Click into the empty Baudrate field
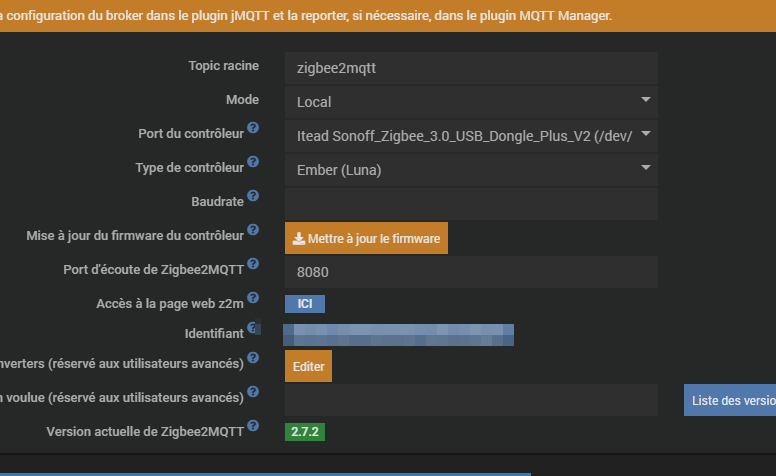Screen dimensions: 776x476 (x=471, y=204)
